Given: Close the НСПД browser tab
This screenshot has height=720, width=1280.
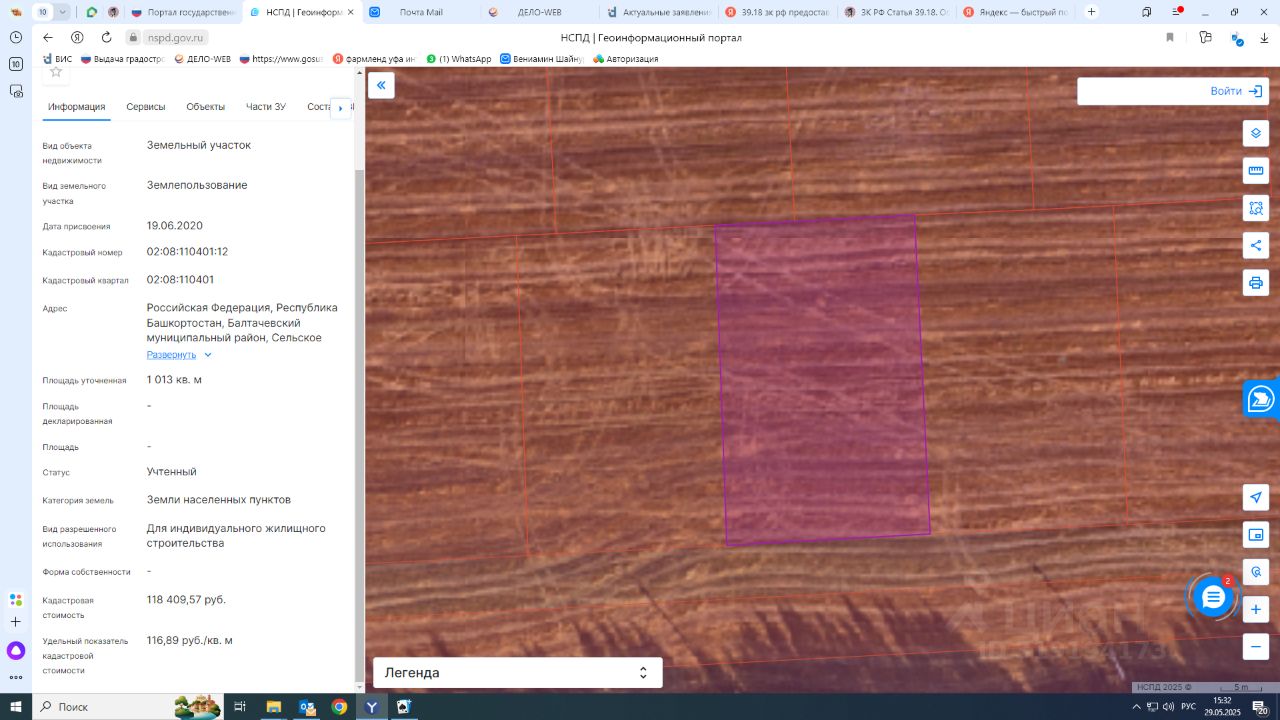Looking at the screenshot, I should [350, 12].
